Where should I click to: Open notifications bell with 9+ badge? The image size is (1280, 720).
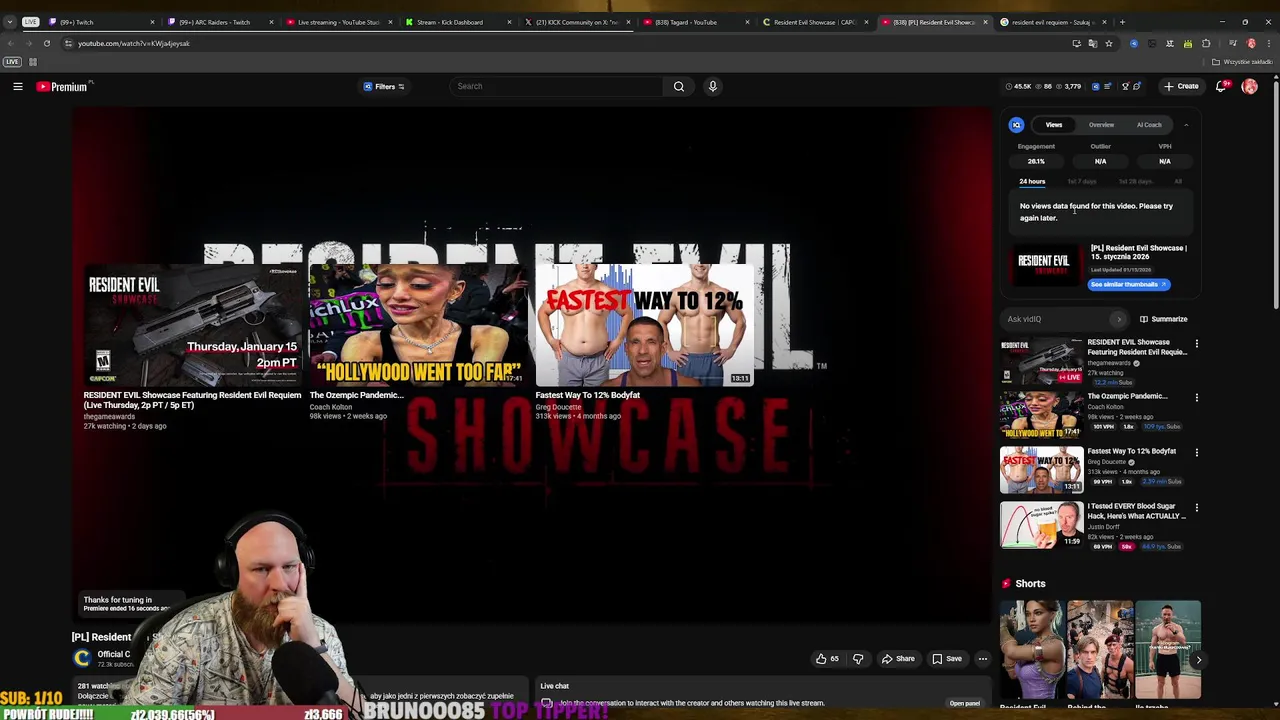(1222, 86)
